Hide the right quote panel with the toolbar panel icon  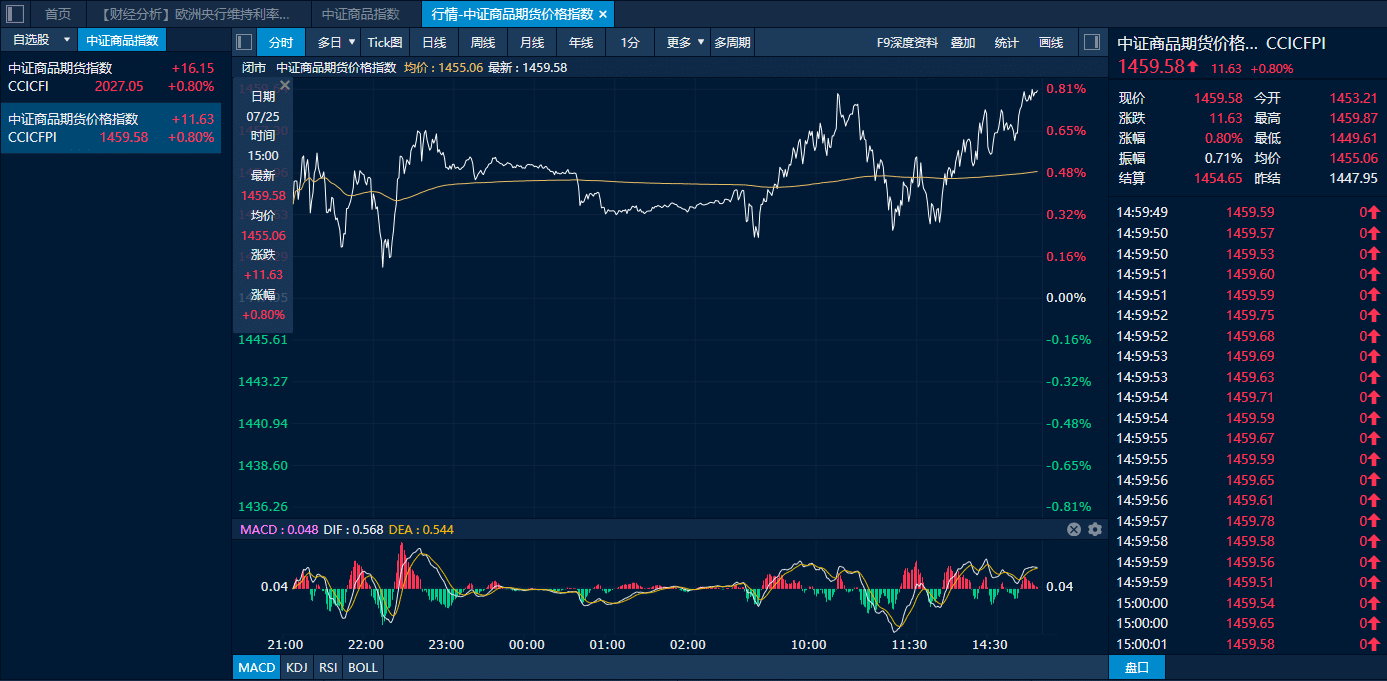coord(1092,42)
